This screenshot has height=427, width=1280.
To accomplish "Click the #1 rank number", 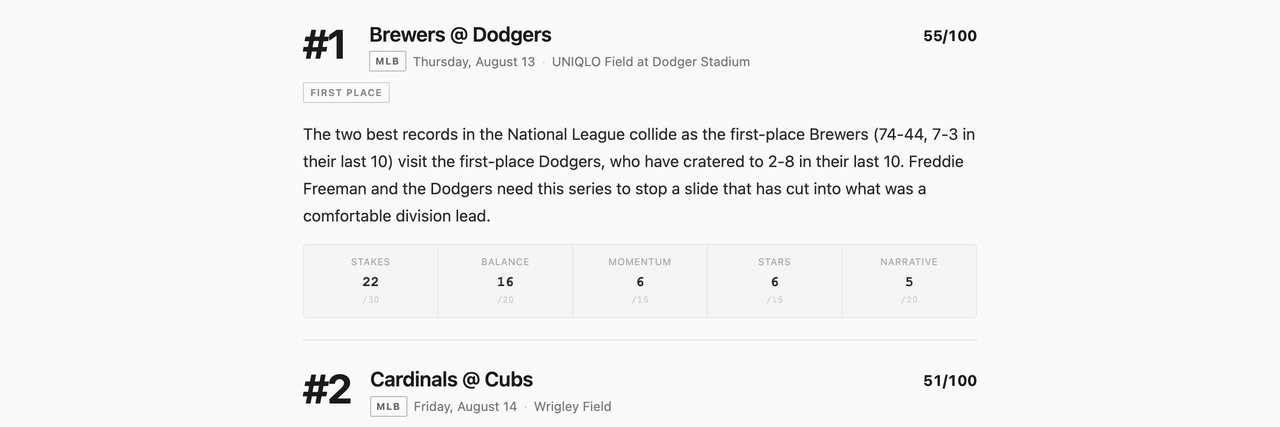I will (324, 45).
